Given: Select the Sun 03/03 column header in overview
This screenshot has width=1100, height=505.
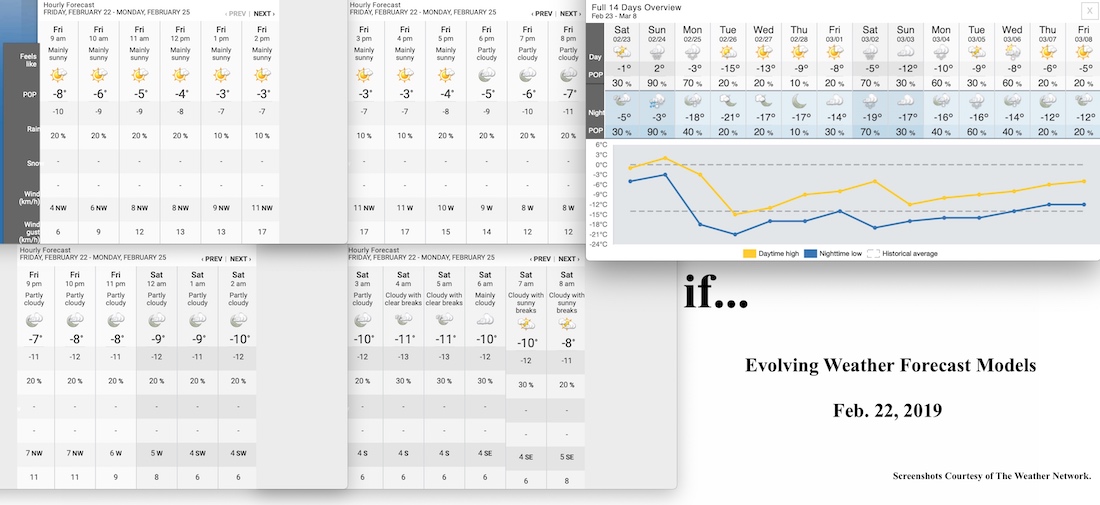Looking at the screenshot, I should click(x=906, y=34).
